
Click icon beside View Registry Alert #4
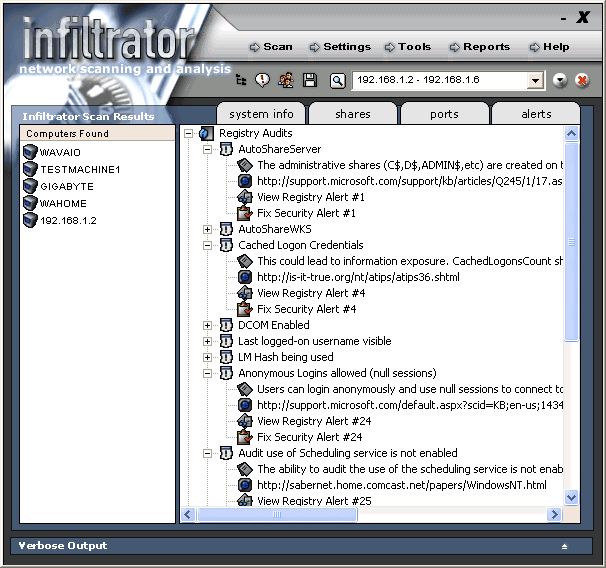coord(245,293)
